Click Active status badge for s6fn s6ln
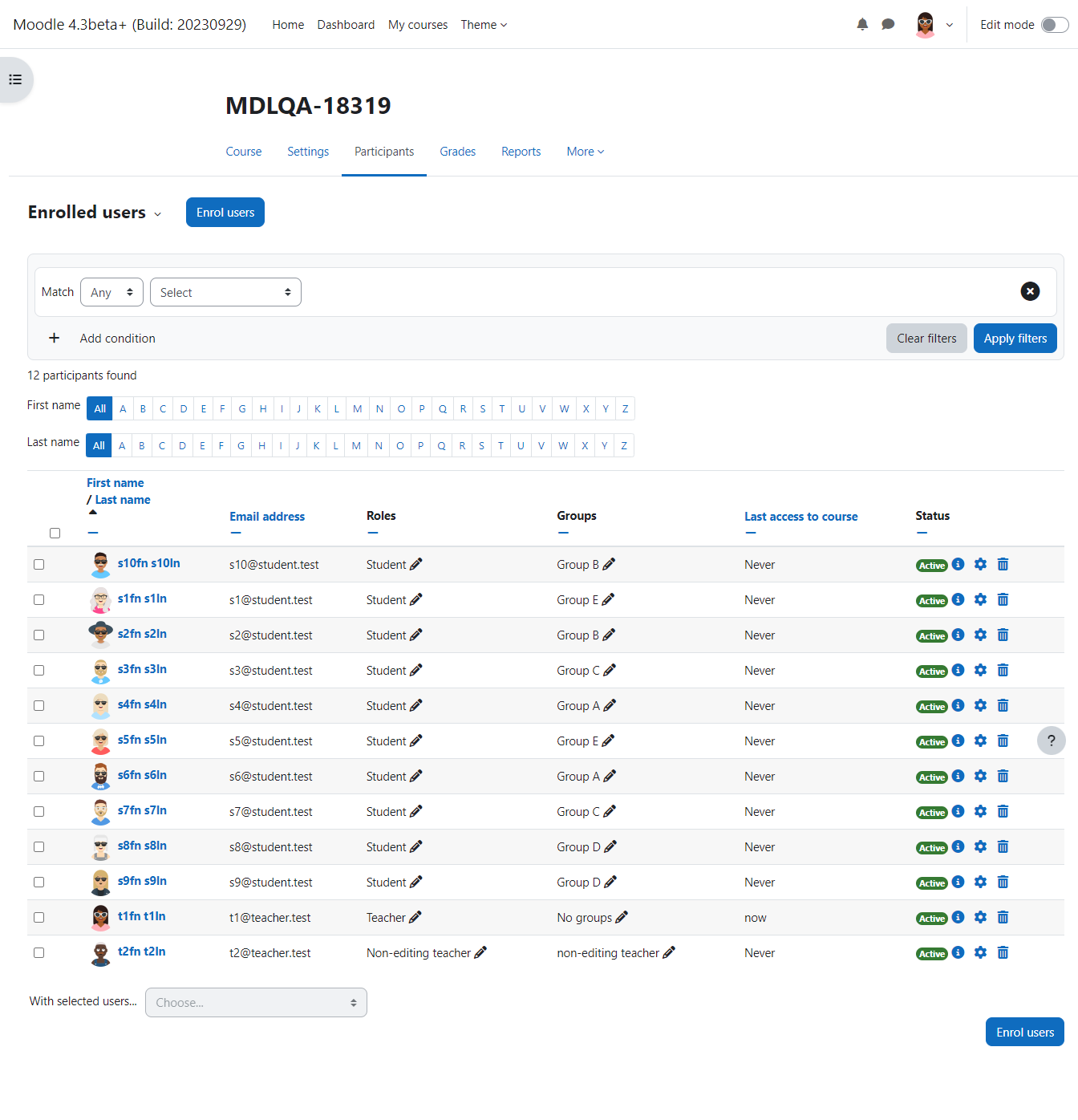The width and height of the screenshot is (1078, 1120). pos(932,777)
